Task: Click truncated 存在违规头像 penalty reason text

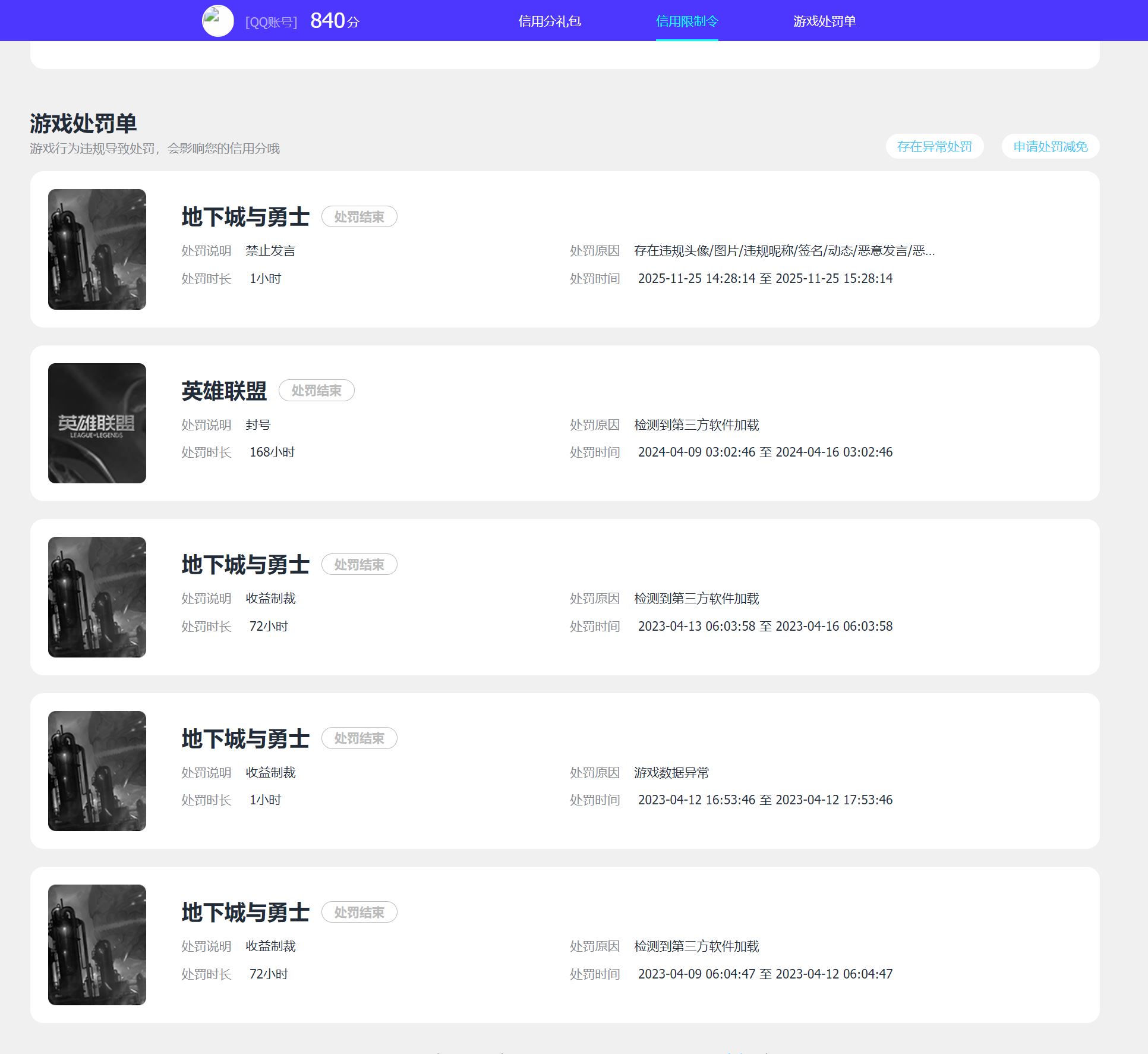Action: pos(784,251)
